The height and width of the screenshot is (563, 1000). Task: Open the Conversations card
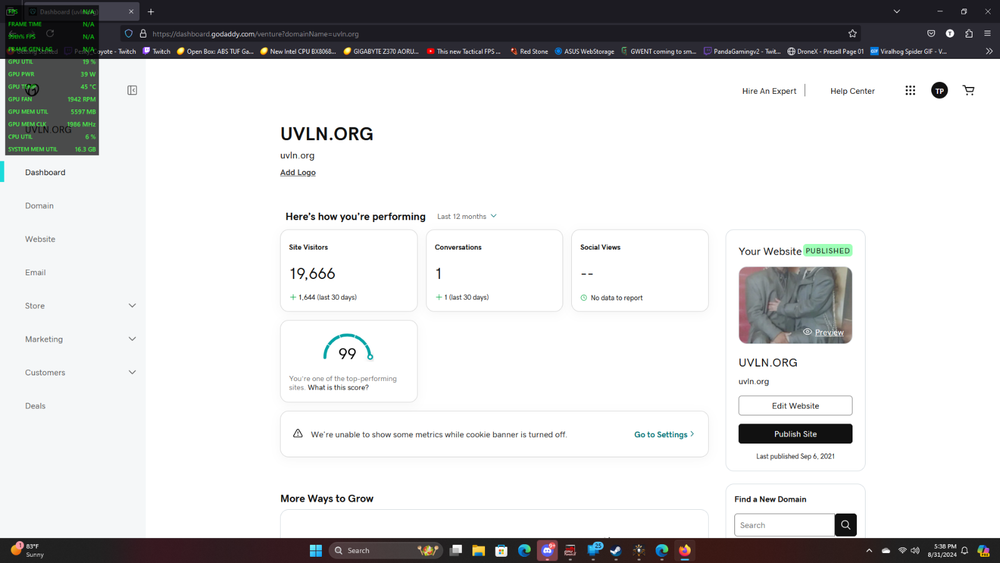coord(494,270)
